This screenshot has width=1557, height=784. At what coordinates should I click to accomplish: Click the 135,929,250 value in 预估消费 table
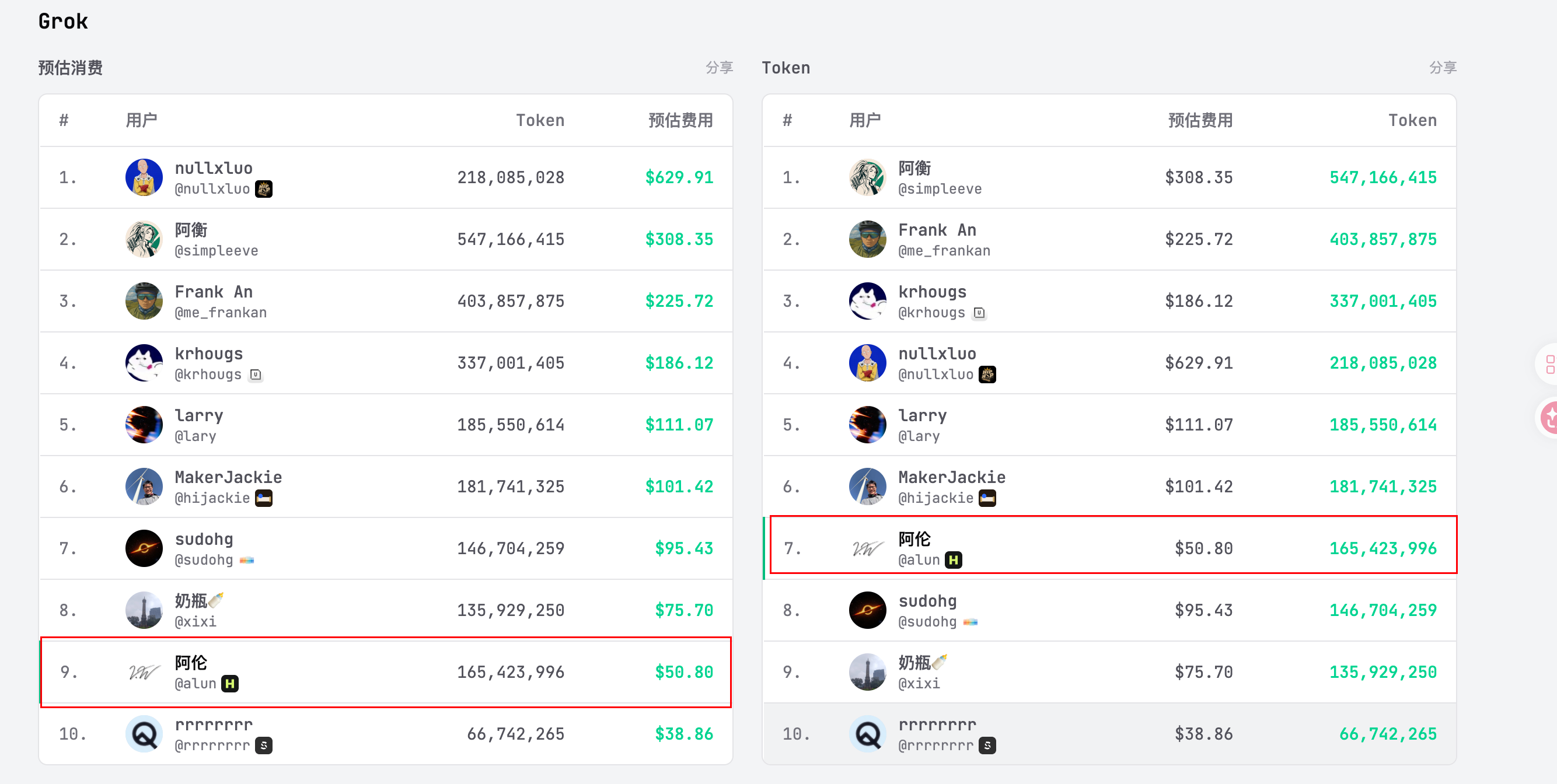[511, 610]
